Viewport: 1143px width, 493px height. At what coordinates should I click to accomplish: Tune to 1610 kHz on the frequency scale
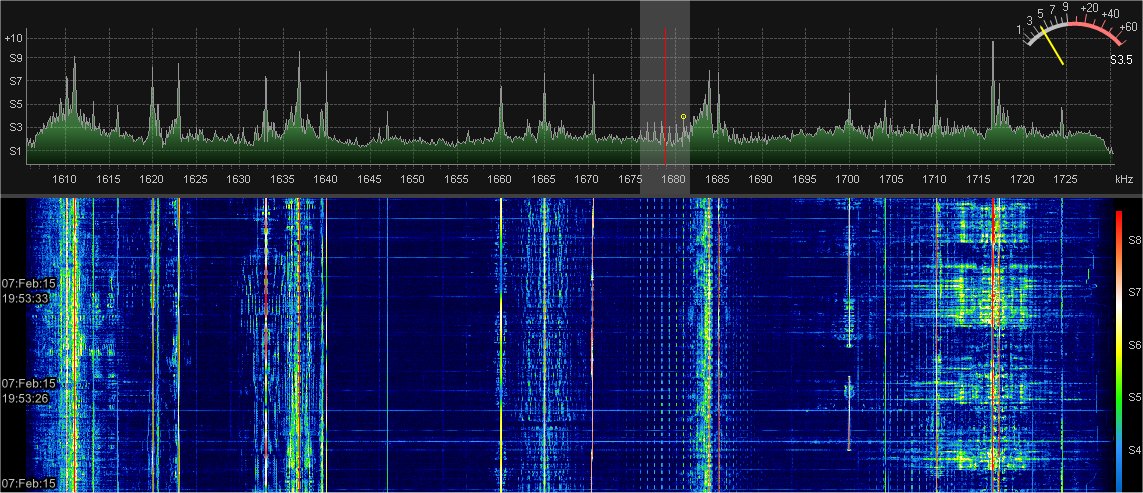click(65, 180)
